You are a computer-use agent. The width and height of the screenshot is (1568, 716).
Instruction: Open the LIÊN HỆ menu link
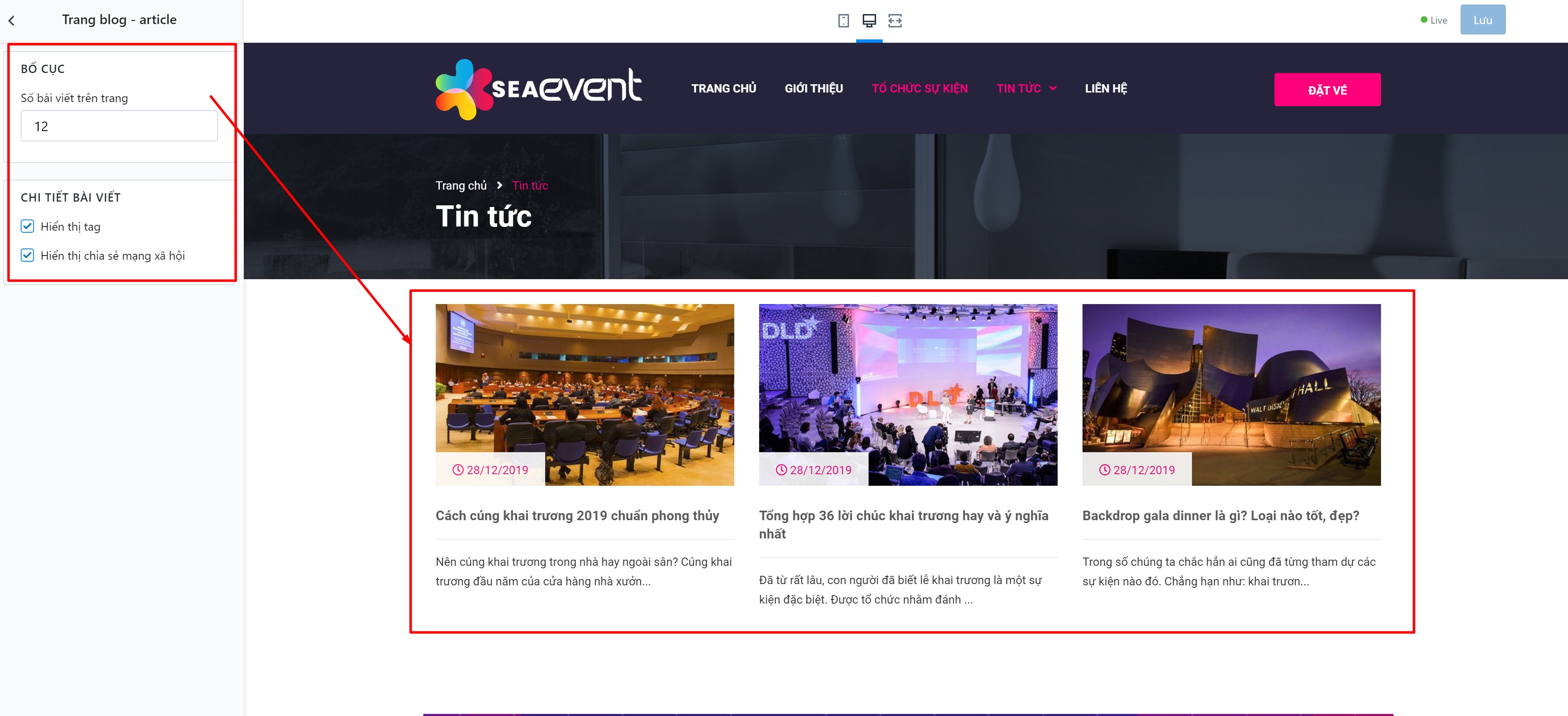coord(1105,89)
